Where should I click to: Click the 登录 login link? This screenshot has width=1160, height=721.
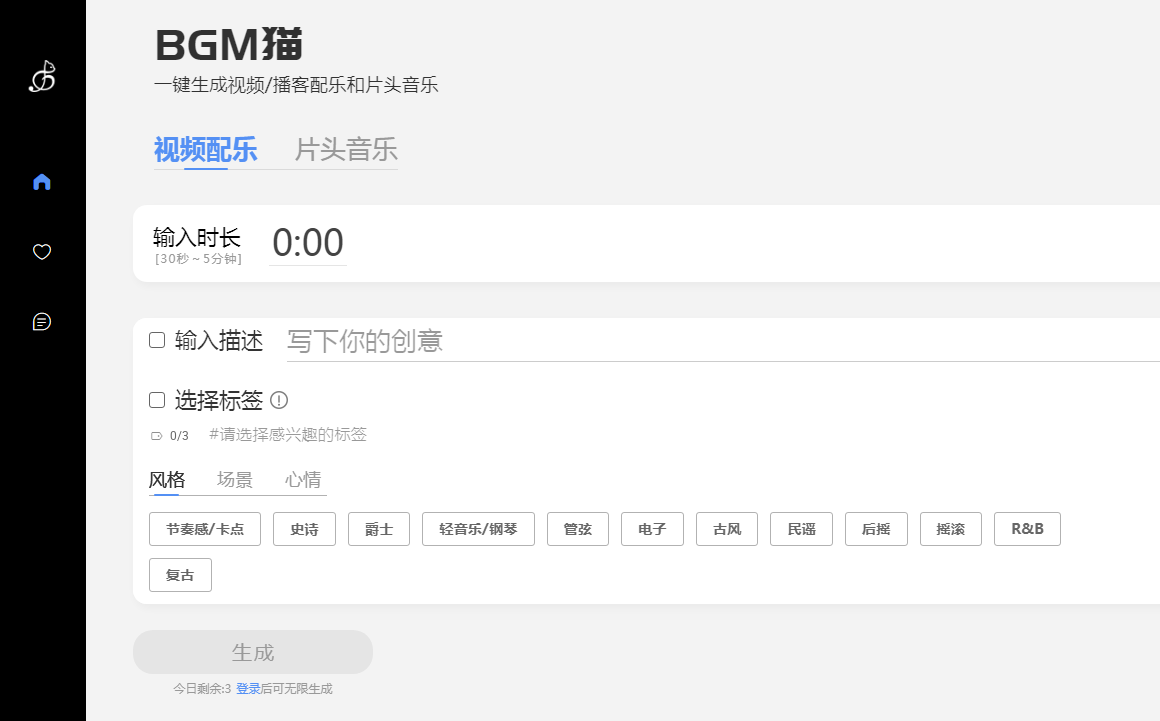247,688
